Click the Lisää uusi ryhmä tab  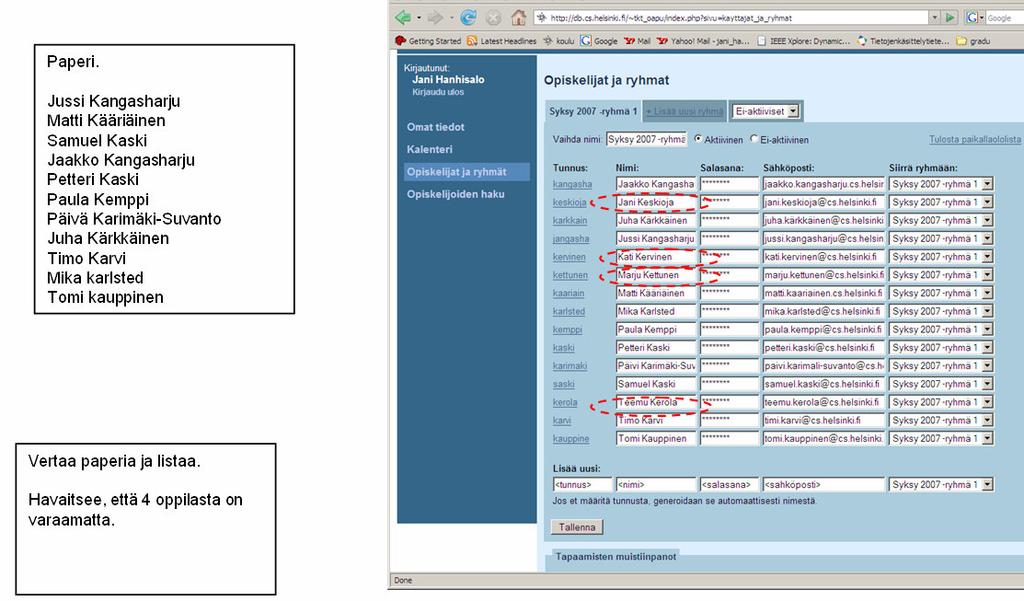pos(684,112)
